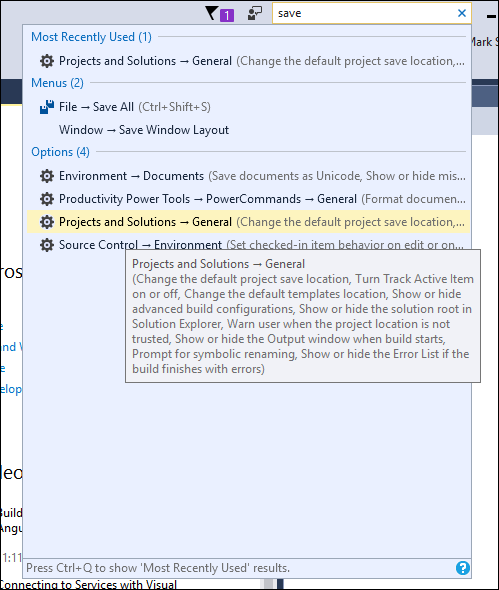499x590 pixels.
Task: Click gear icon beside Productivity Power Tools
Action: point(47,199)
